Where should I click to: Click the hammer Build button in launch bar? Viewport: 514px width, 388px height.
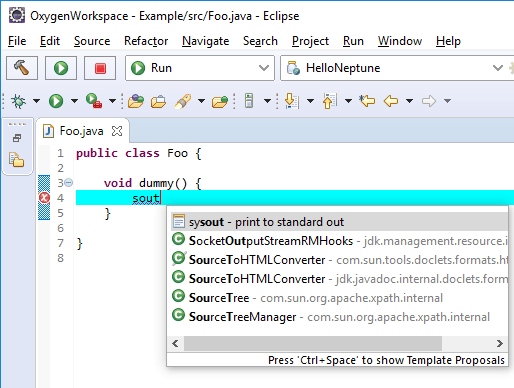(22, 68)
